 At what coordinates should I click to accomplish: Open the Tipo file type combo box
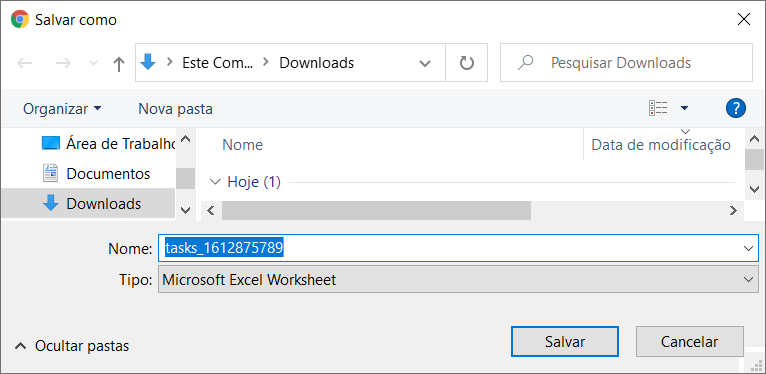458,280
